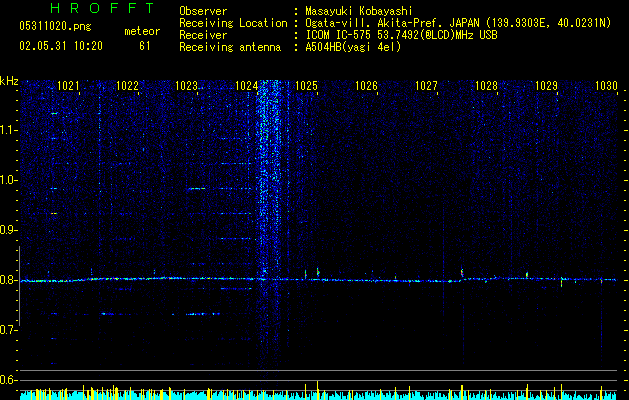The image size is (629, 400).
Task: Click the Receiver field label
Action: [203, 35]
